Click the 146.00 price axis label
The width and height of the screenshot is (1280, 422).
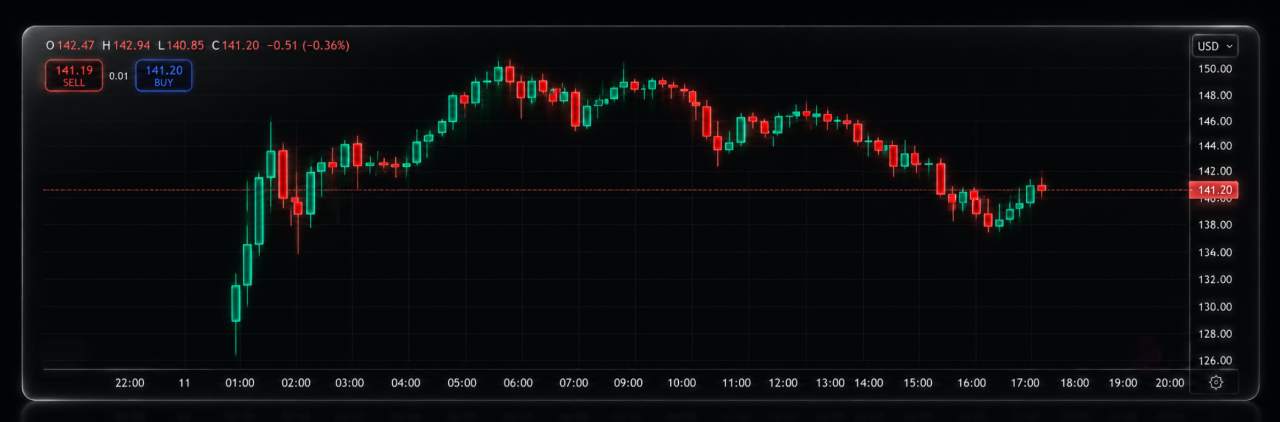pos(1215,121)
